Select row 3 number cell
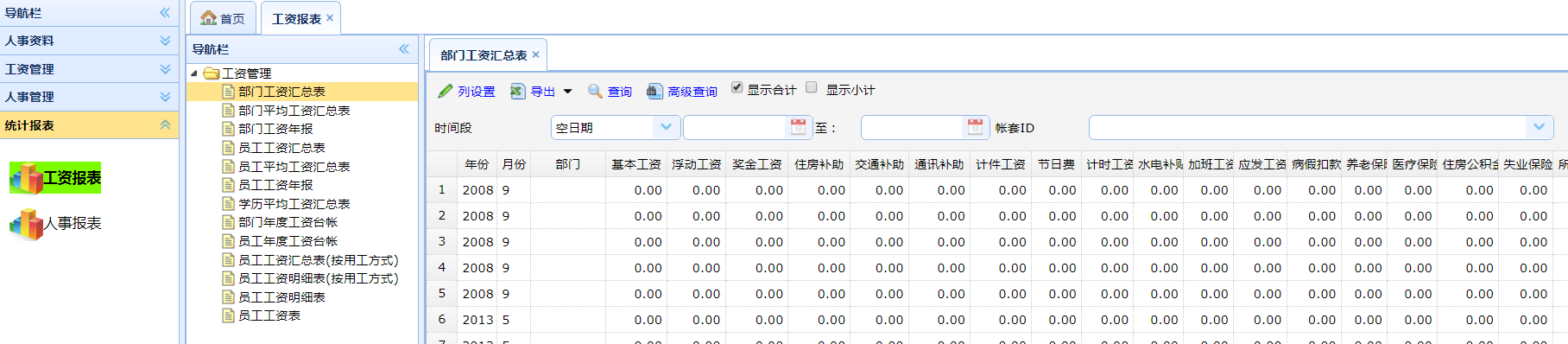1568x344 pixels. tap(442, 242)
